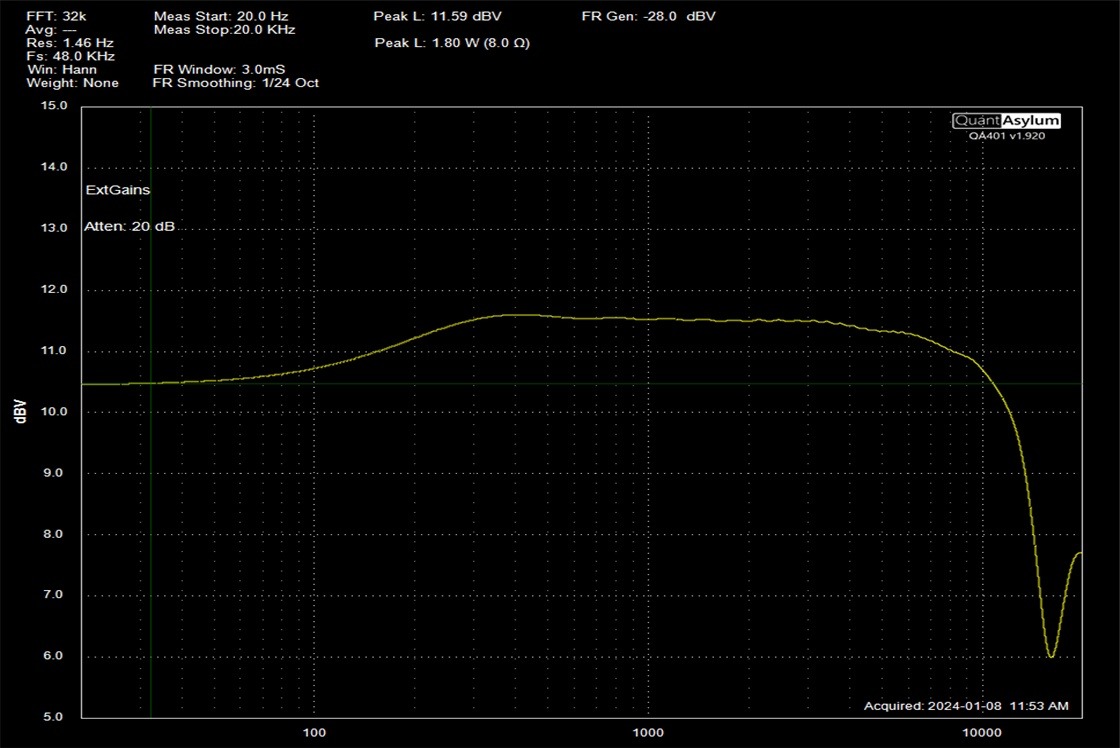Click the 8.0 Y-axis value

54,534
